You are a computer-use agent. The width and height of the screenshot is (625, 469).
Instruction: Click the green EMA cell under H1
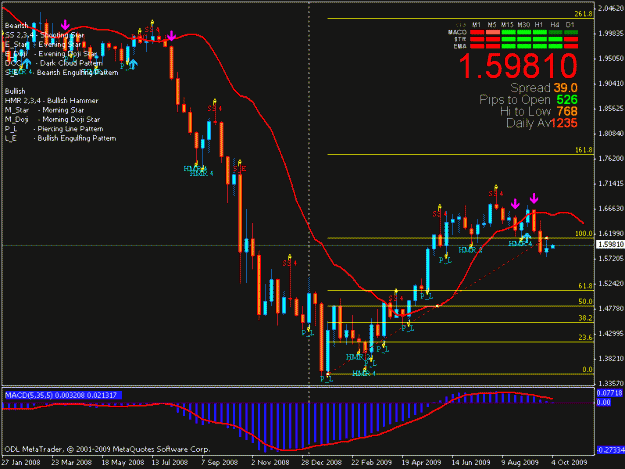point(539,47)
